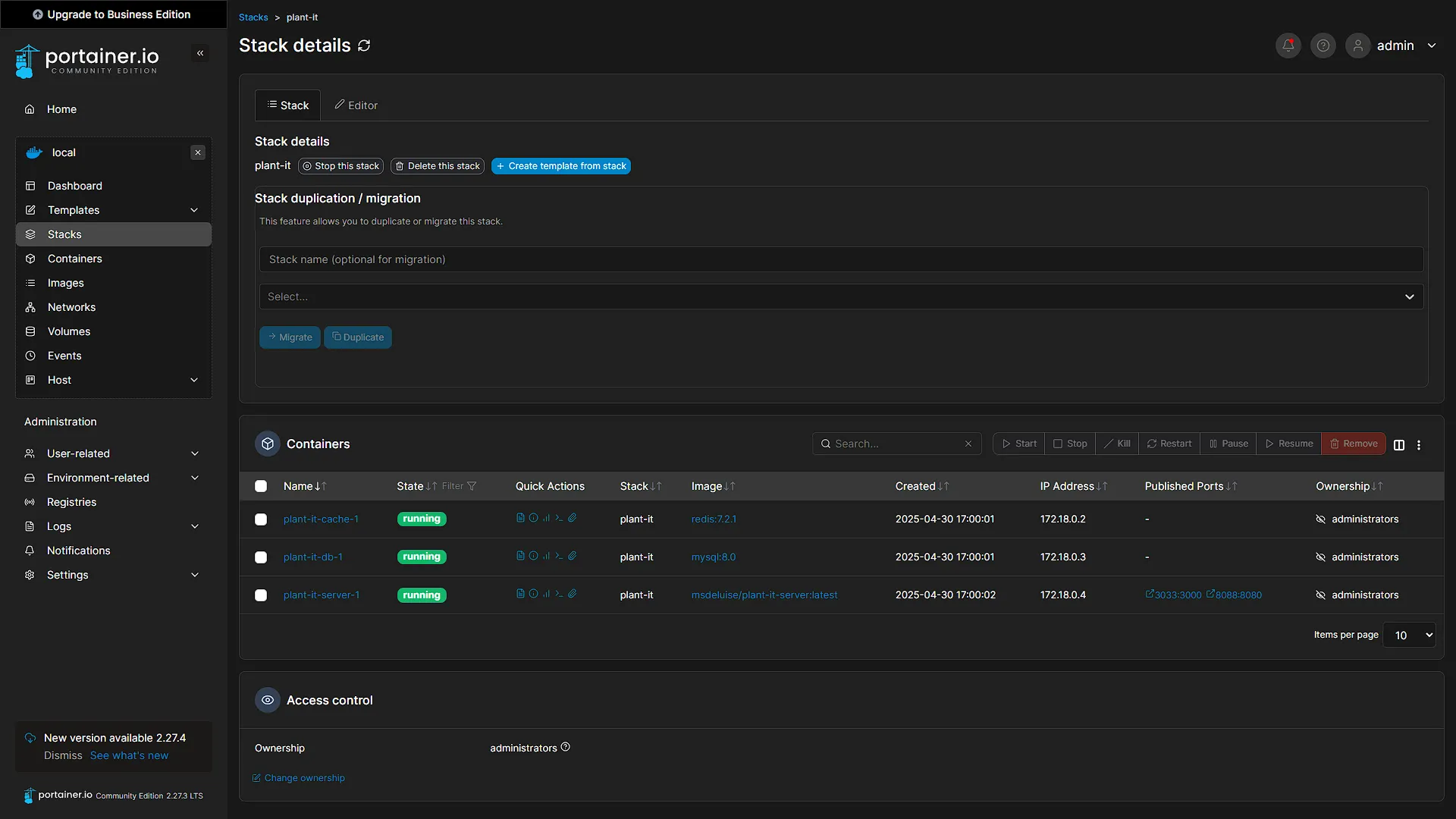Check the plant-it-cache-1 row checkbox
This screenshot has height=819, width=1456.
[261, 519]
